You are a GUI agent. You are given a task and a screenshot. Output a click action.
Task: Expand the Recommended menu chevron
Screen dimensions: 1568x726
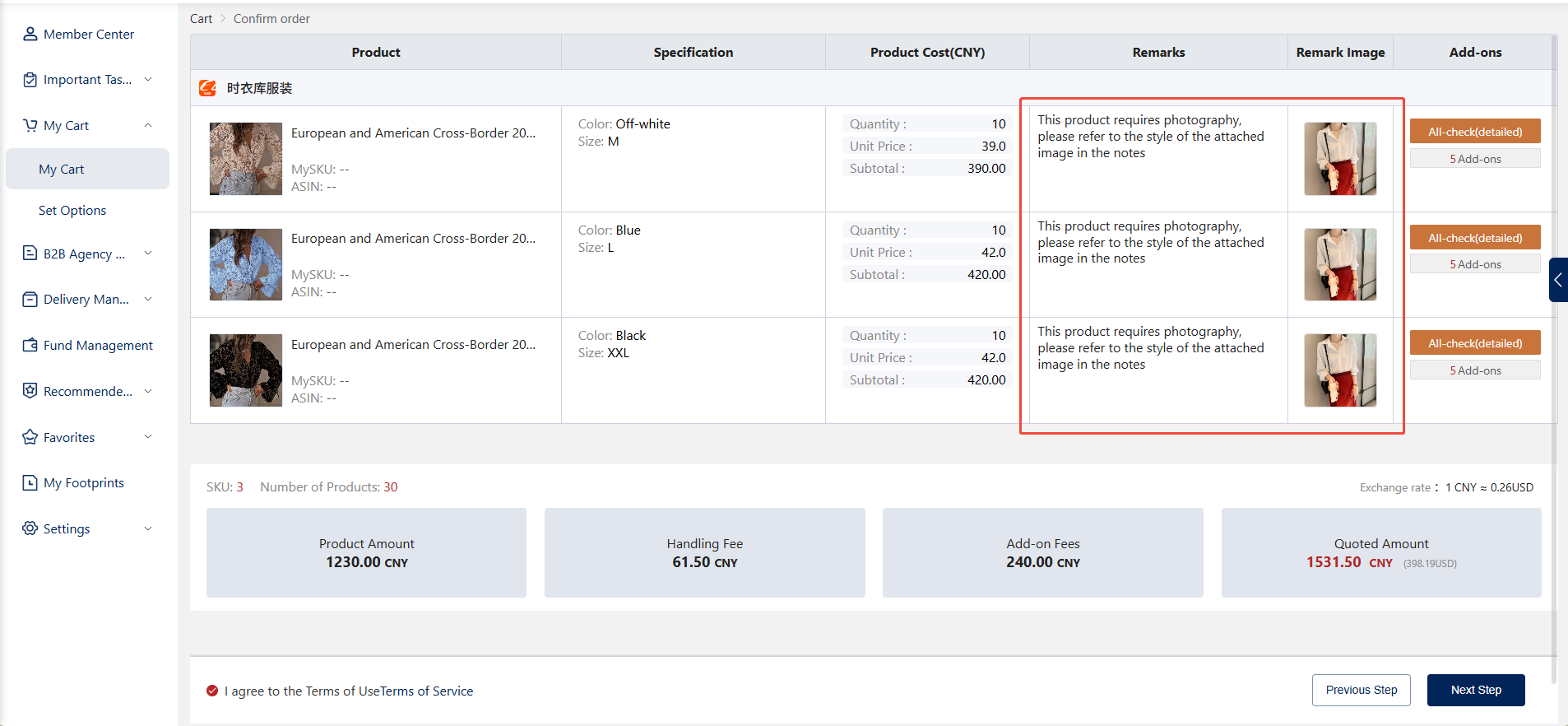(x=148, y=391)
